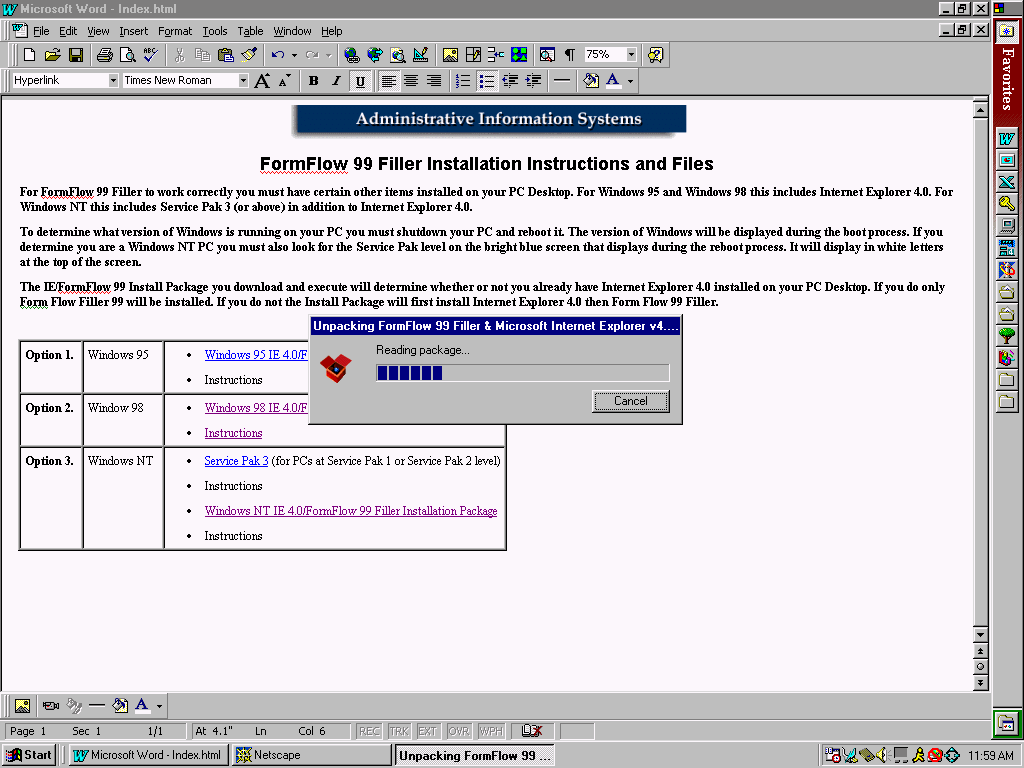Screen dimensions: 1024x768
Task: Click the Office Assistant help icon
Action: [x=655, y=55]
